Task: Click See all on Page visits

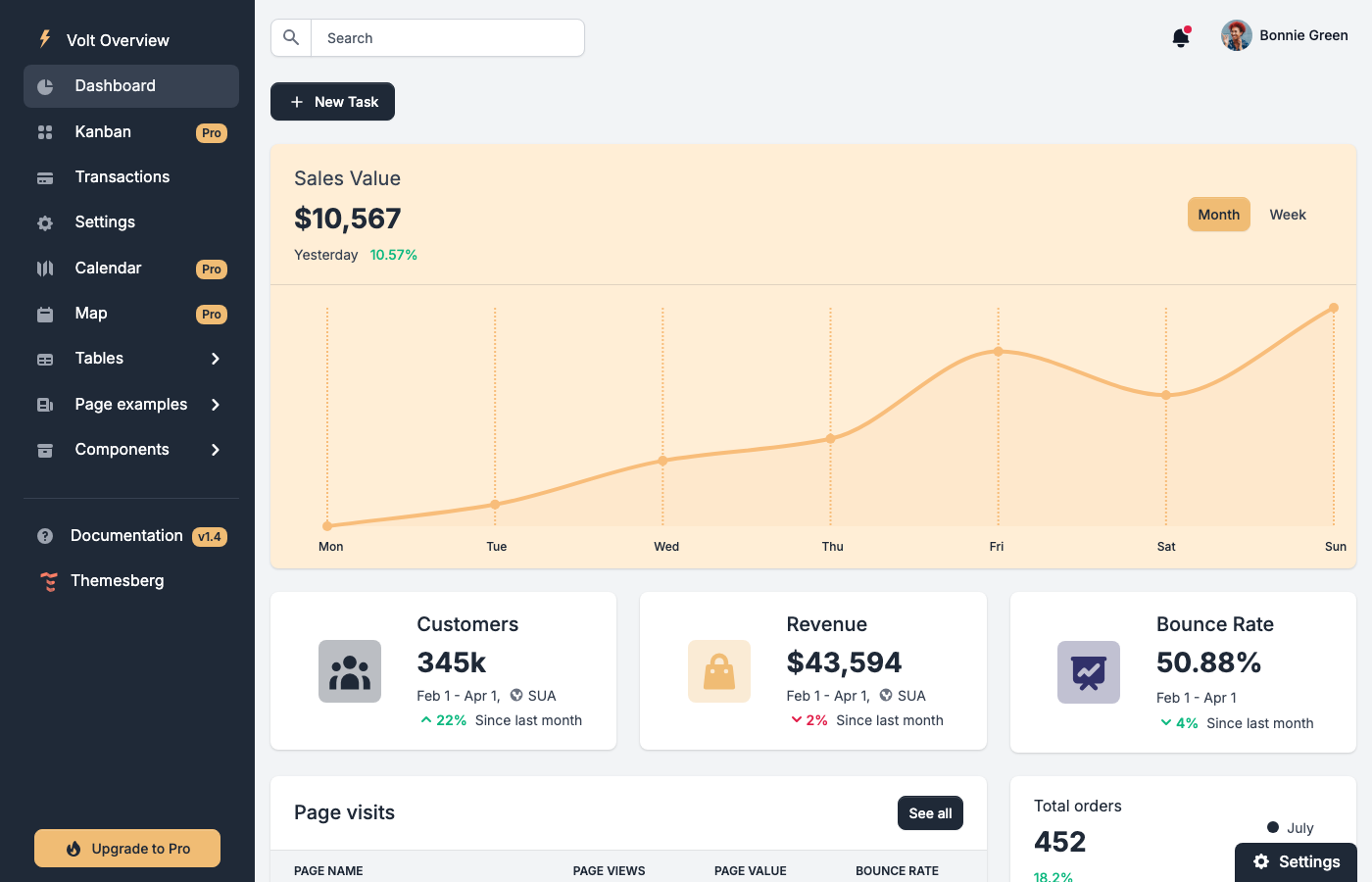Action: [x=929, y=812]
